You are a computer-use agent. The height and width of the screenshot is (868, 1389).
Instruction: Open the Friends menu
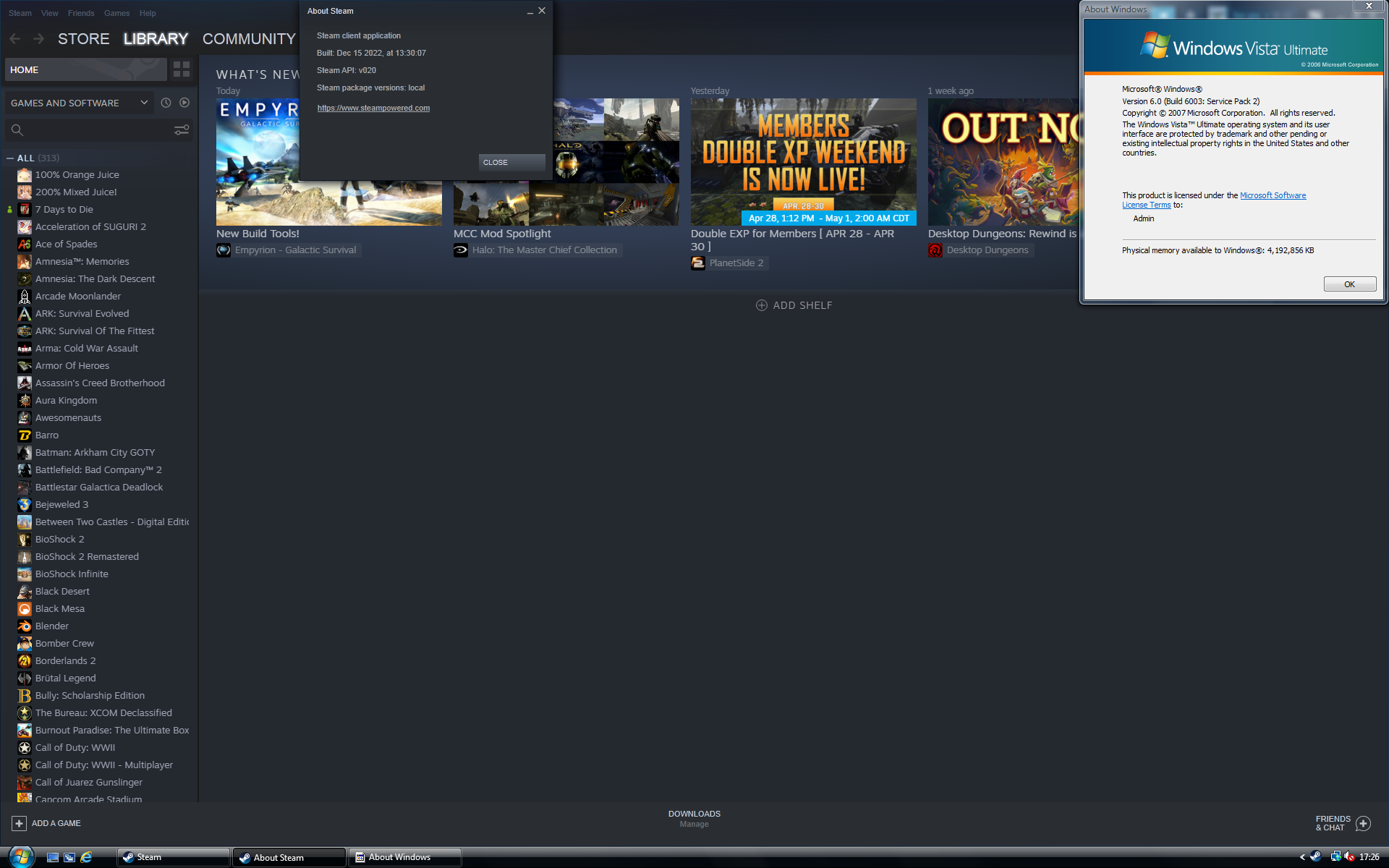click(x=81, y=13)
